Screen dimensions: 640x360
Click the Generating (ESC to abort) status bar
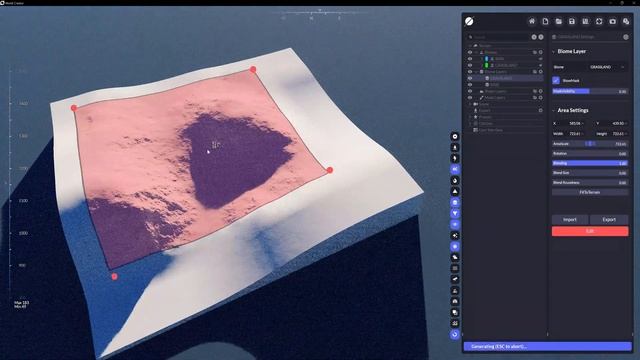tap(547, 347)
